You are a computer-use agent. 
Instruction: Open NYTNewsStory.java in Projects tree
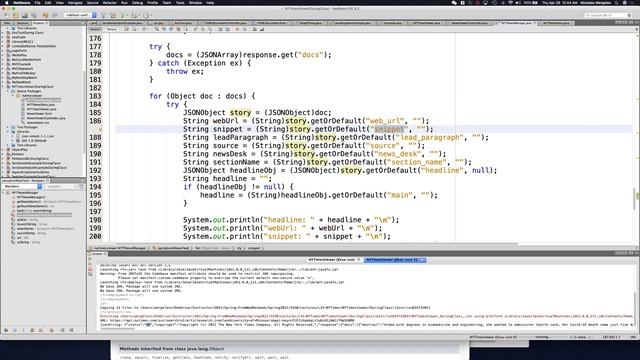tap(41, 104)
